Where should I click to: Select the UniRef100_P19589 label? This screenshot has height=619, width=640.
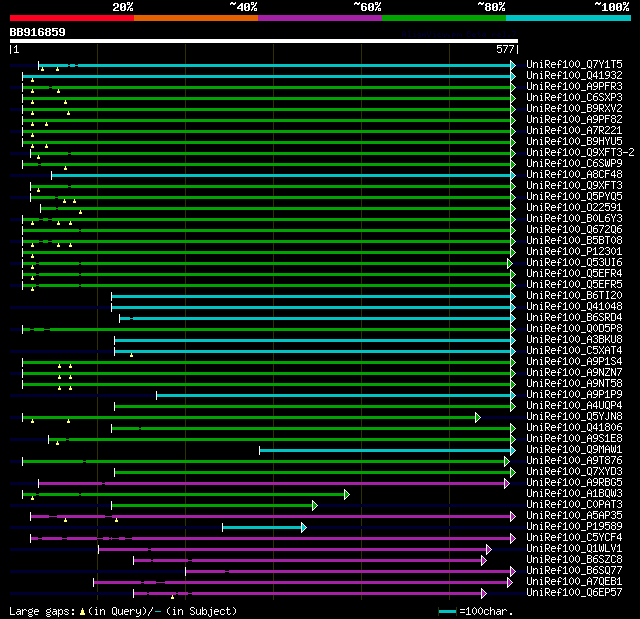coord(574,527)
